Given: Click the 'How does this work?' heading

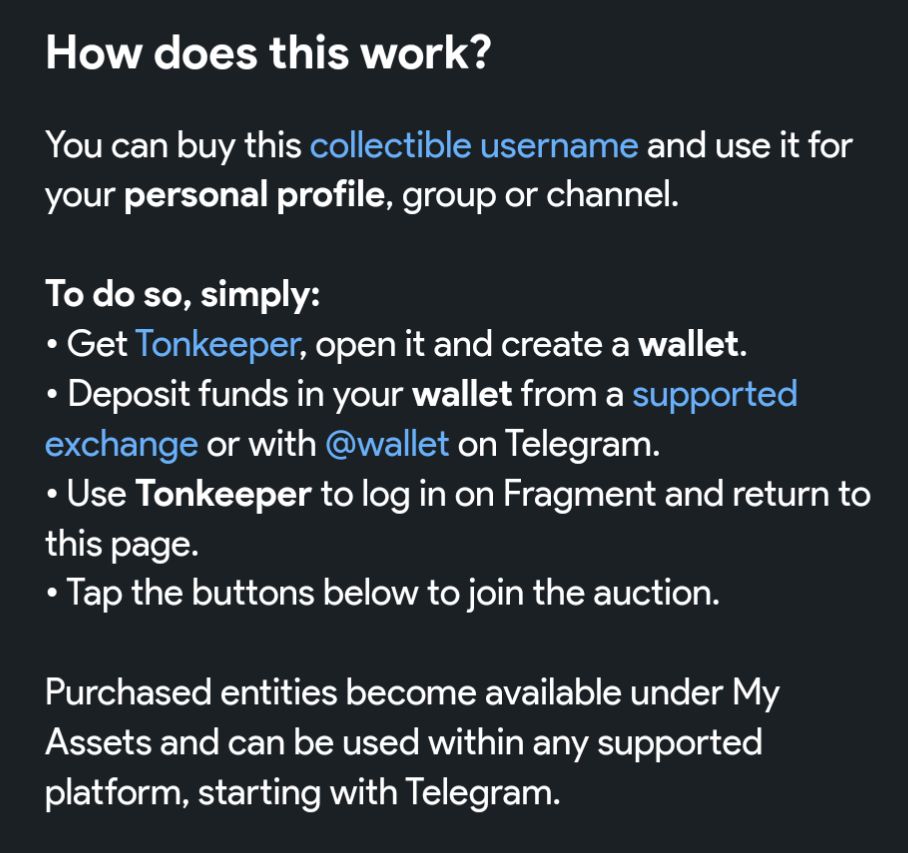Looking at the screenshot, I should click(x=268, y=54).
